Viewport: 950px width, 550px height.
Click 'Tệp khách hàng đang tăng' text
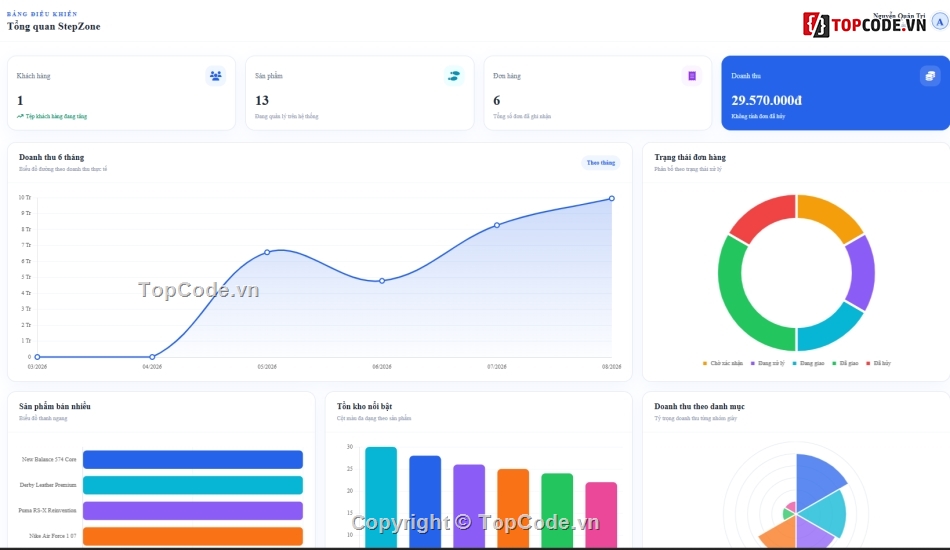(56, 116)
